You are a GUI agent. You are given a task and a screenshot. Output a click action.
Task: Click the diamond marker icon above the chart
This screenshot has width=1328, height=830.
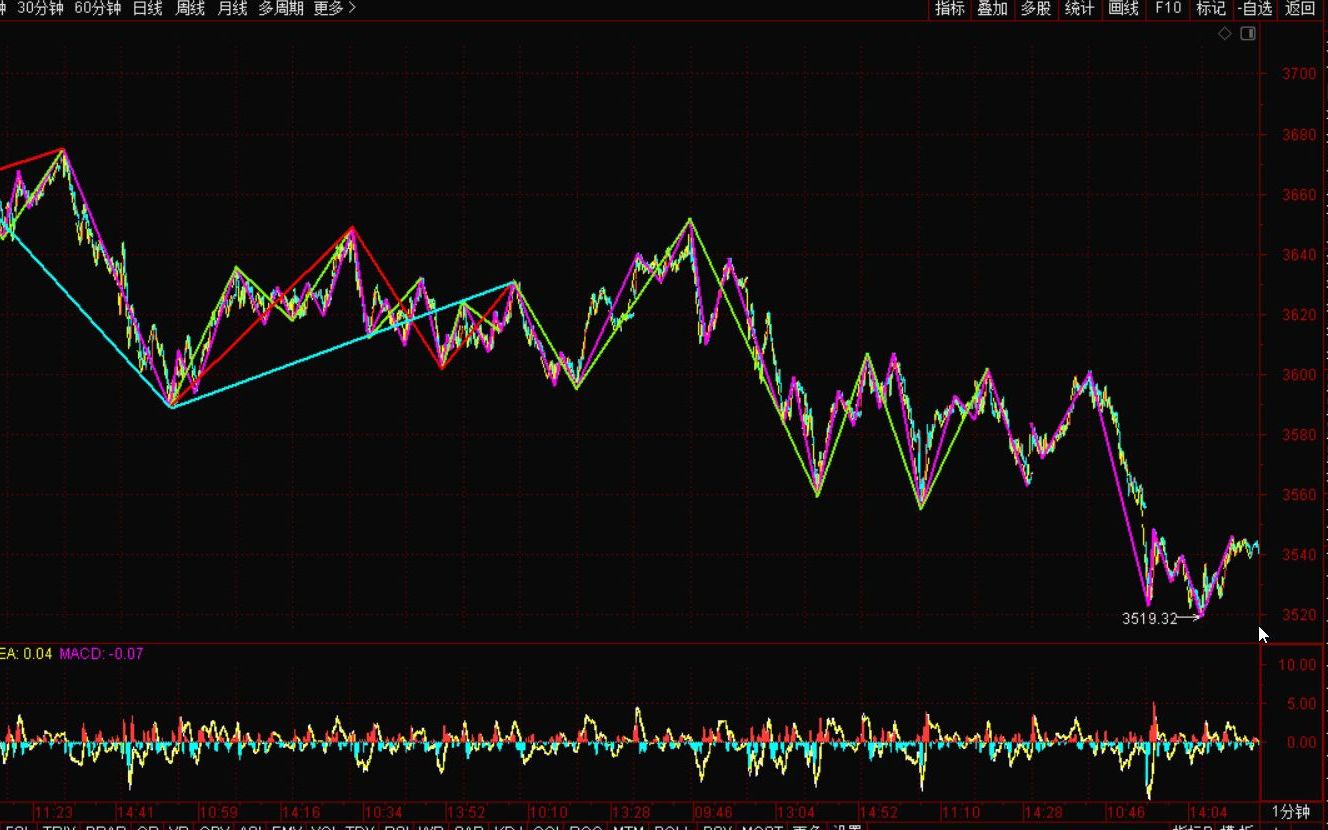pyautogui.click(x=1225, y=34)
